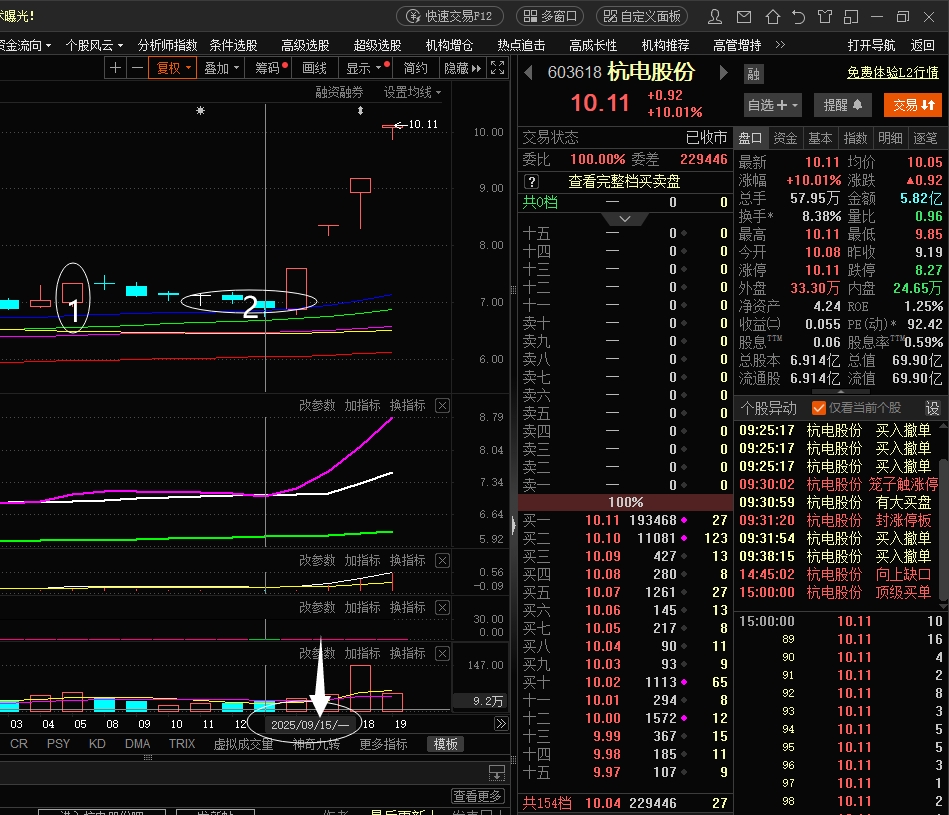Select the KD indicator tab

[x=97, y=744]
